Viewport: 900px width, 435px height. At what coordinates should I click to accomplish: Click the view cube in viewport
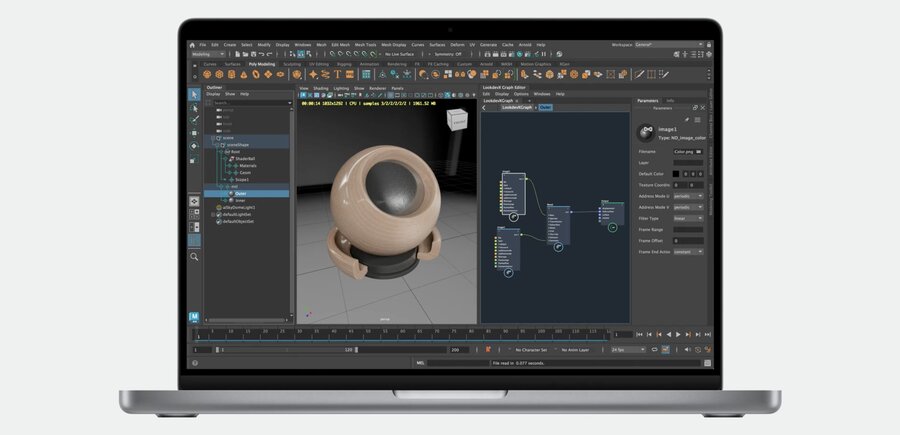tap(457, 121)
